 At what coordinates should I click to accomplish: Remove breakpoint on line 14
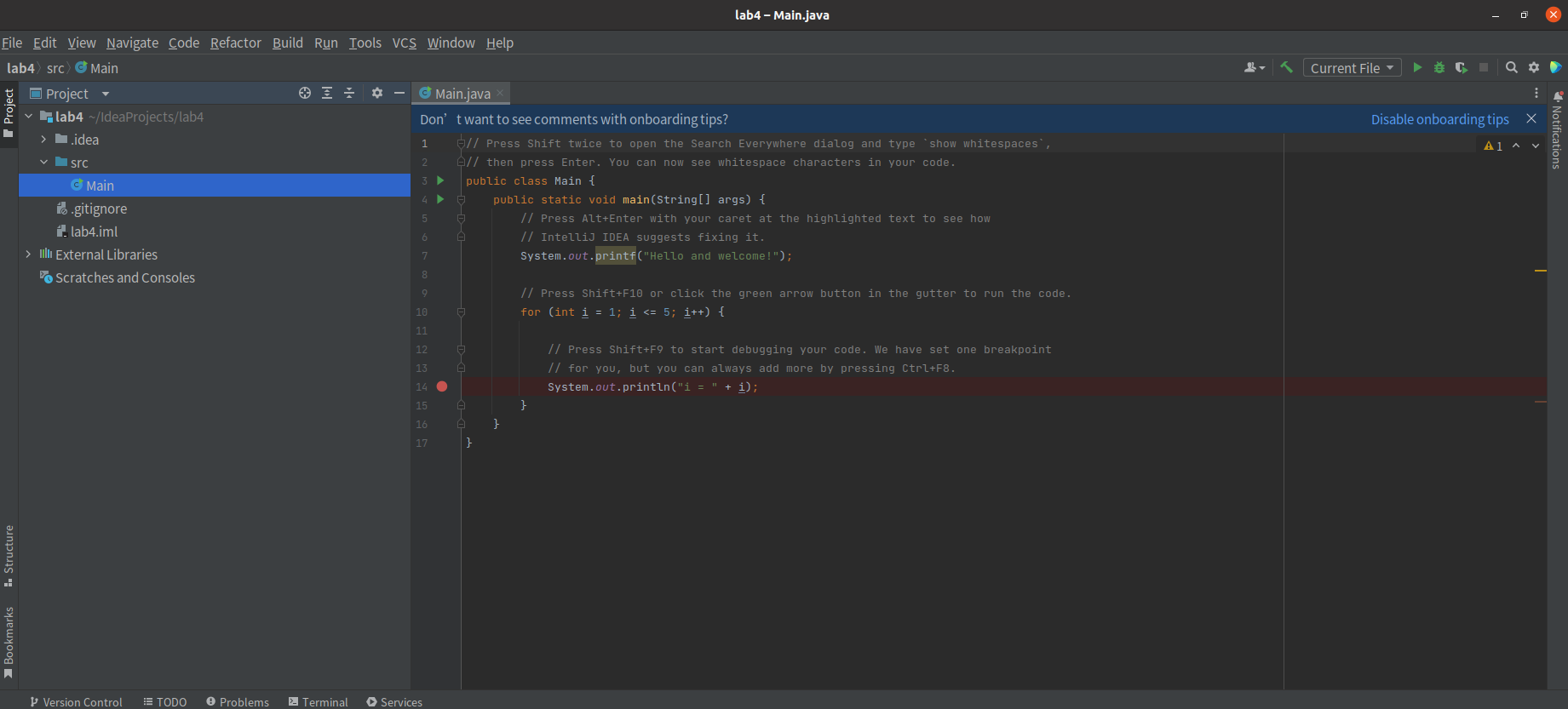pyautogui.click(x=442, y=386)
